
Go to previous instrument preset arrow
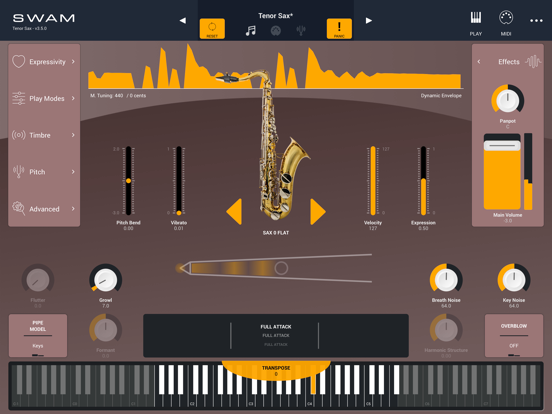pos(183,20)
